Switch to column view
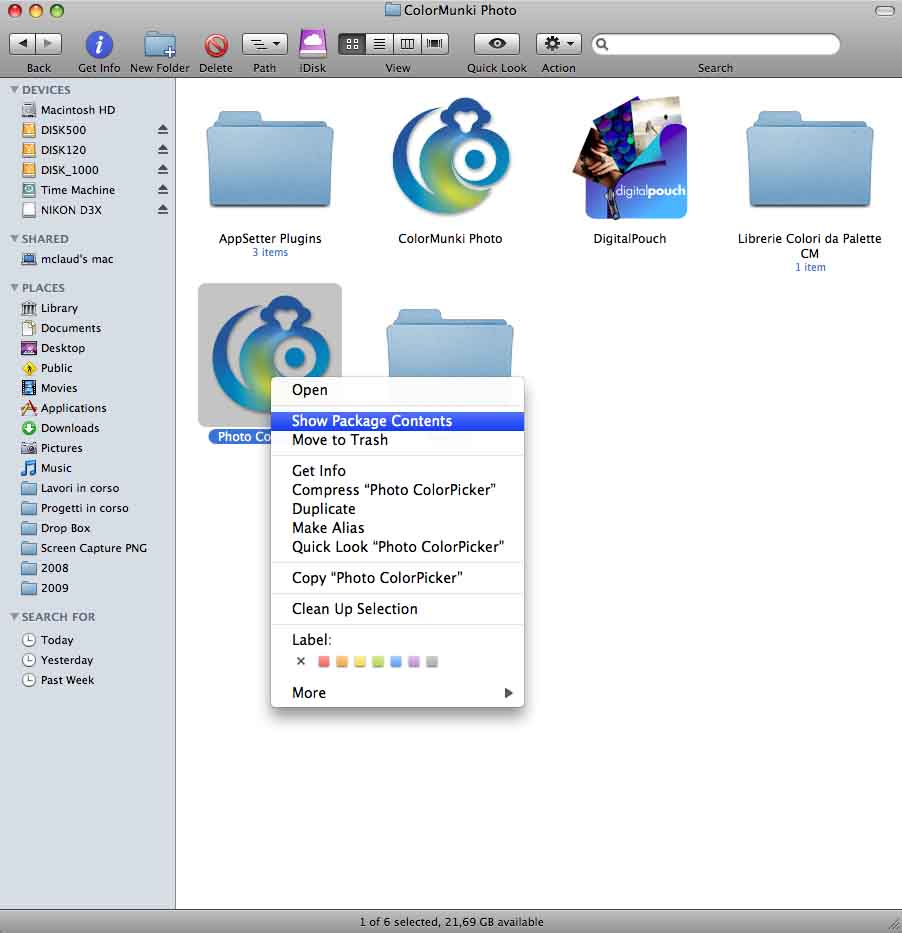 click(407, 43)
